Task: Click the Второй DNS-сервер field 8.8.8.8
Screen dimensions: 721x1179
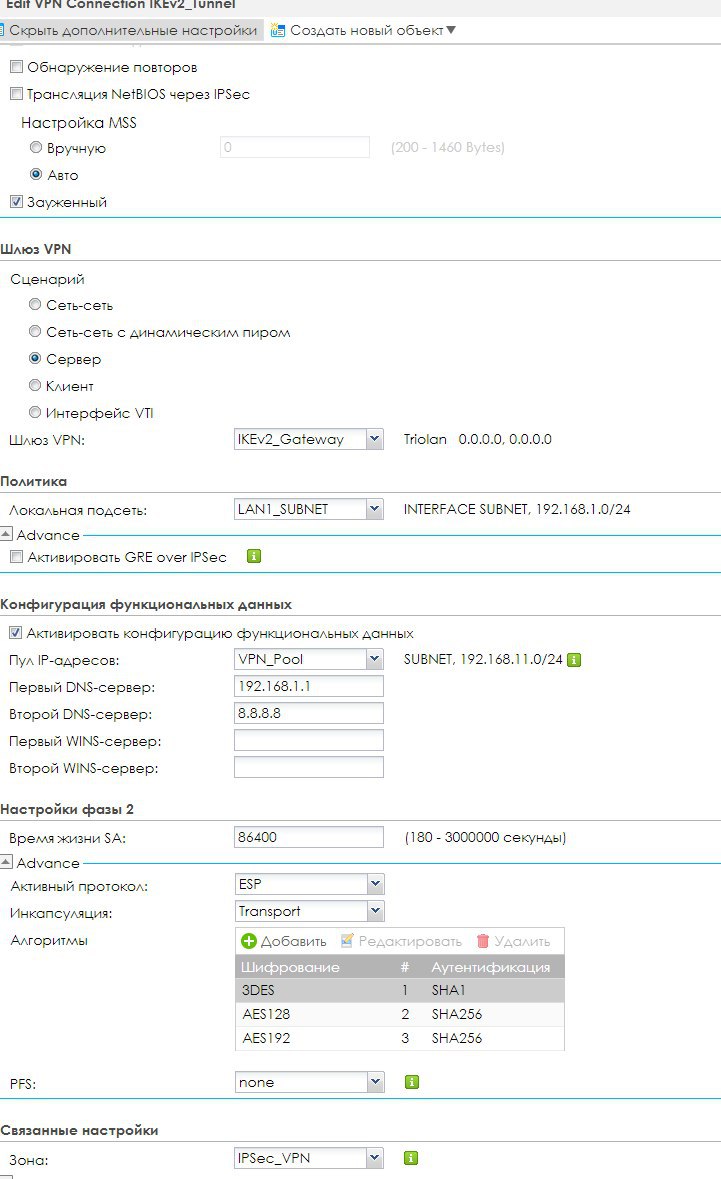Action: click(309, 714)
